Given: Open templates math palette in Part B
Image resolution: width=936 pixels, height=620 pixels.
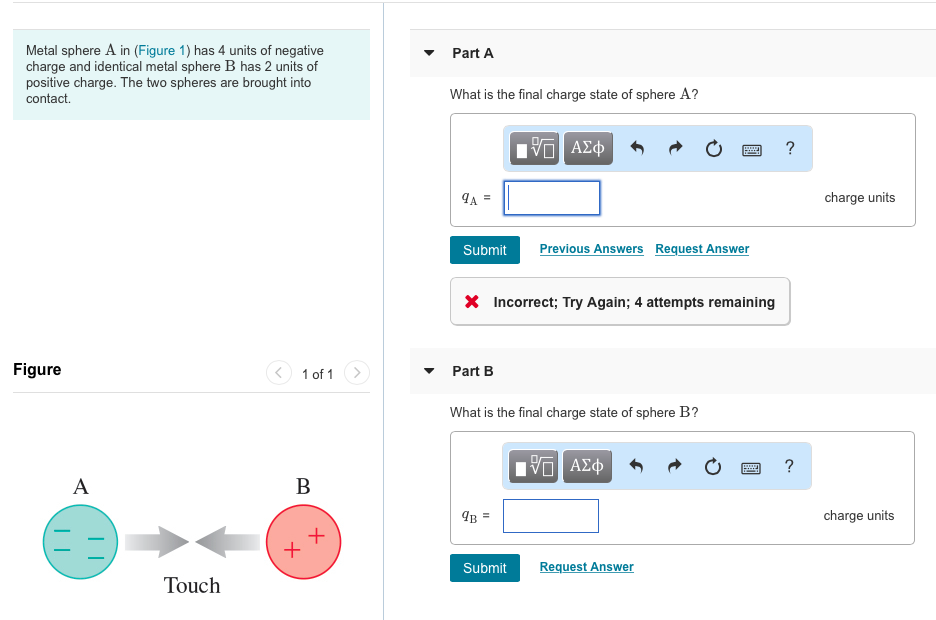Looking at the screenshot, I should point(536,466).
